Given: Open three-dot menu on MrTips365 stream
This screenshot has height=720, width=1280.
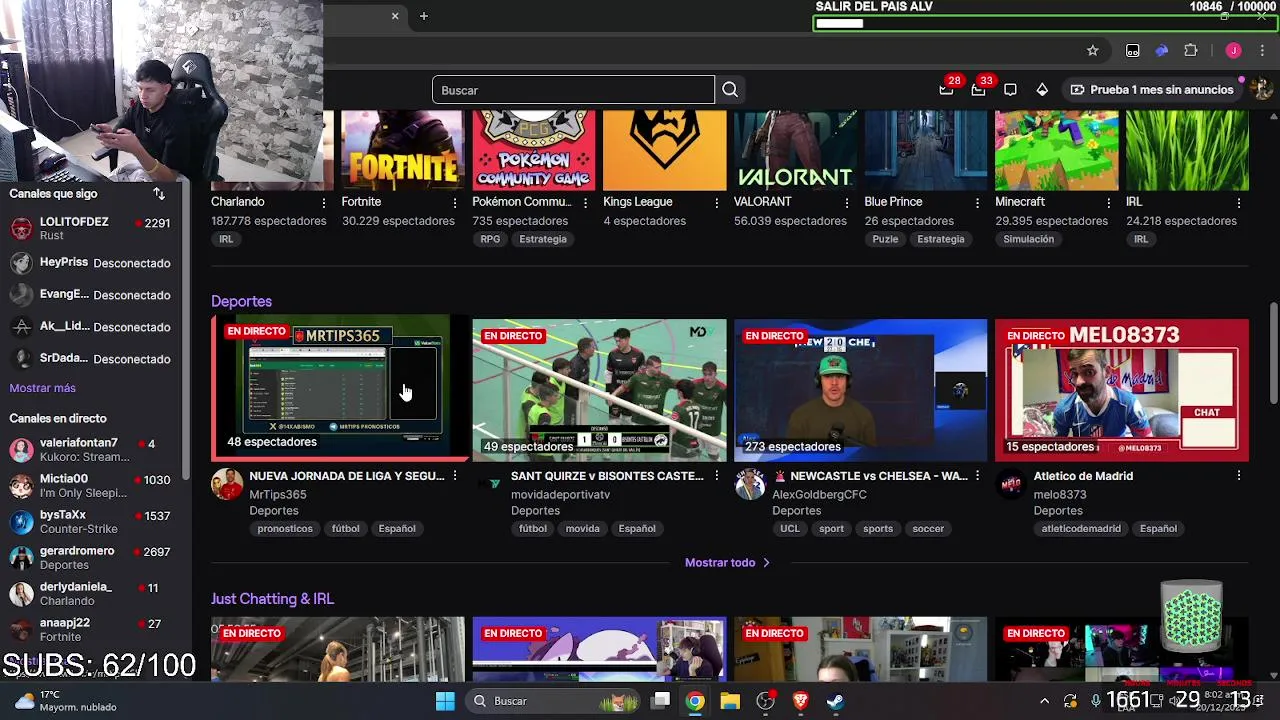Looking at the screenshot, I should pos(455,476).
